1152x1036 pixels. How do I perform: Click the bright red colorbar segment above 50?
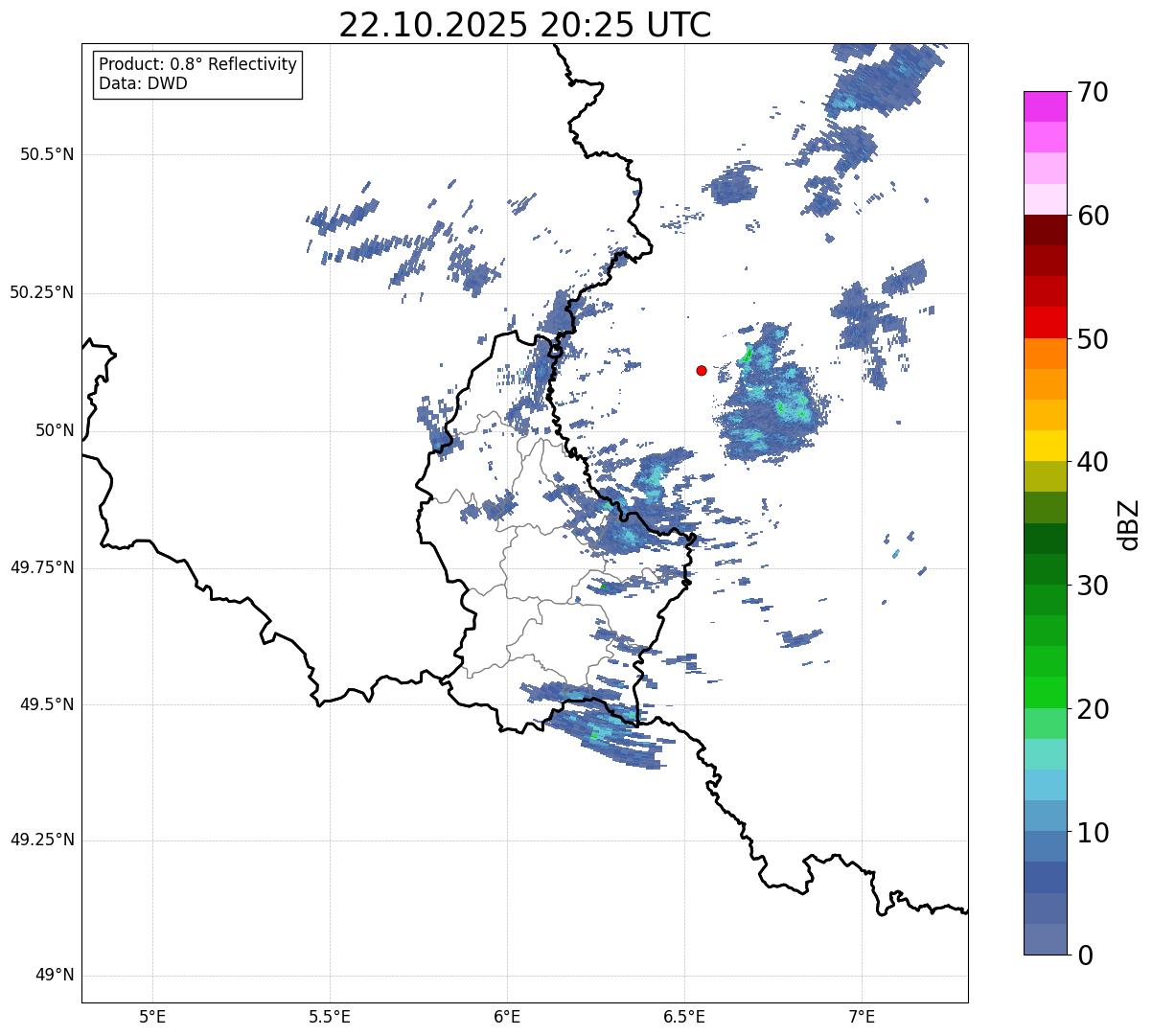[1046, 323]
